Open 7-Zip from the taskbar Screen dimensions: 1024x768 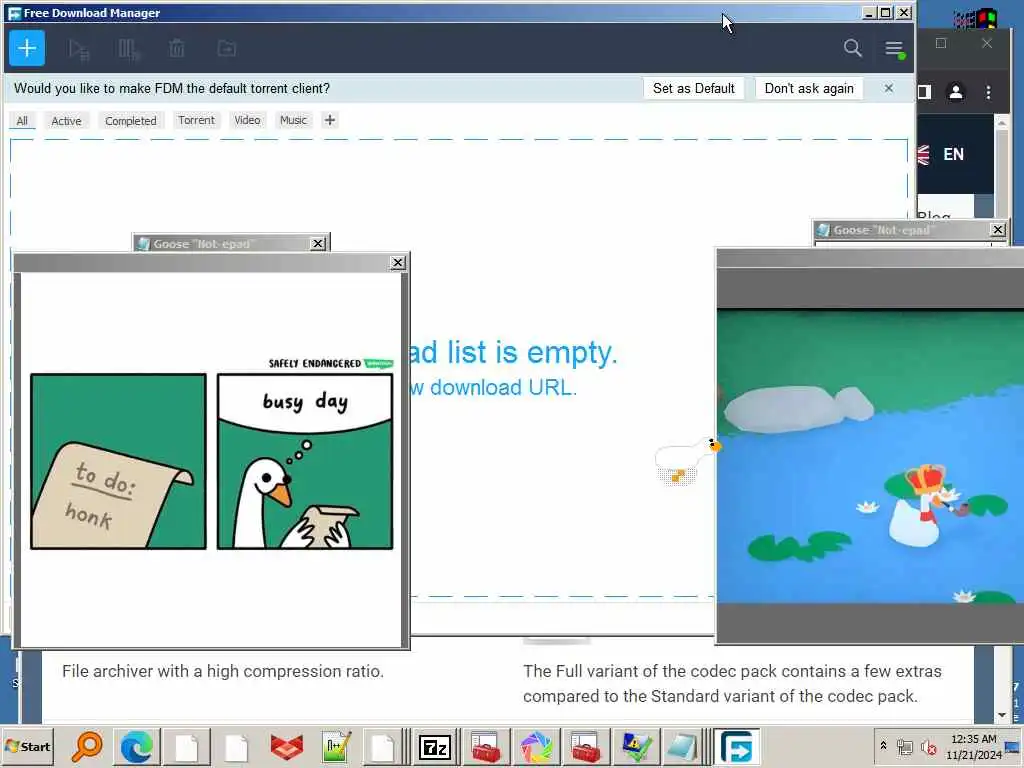[x=436, y=746]
